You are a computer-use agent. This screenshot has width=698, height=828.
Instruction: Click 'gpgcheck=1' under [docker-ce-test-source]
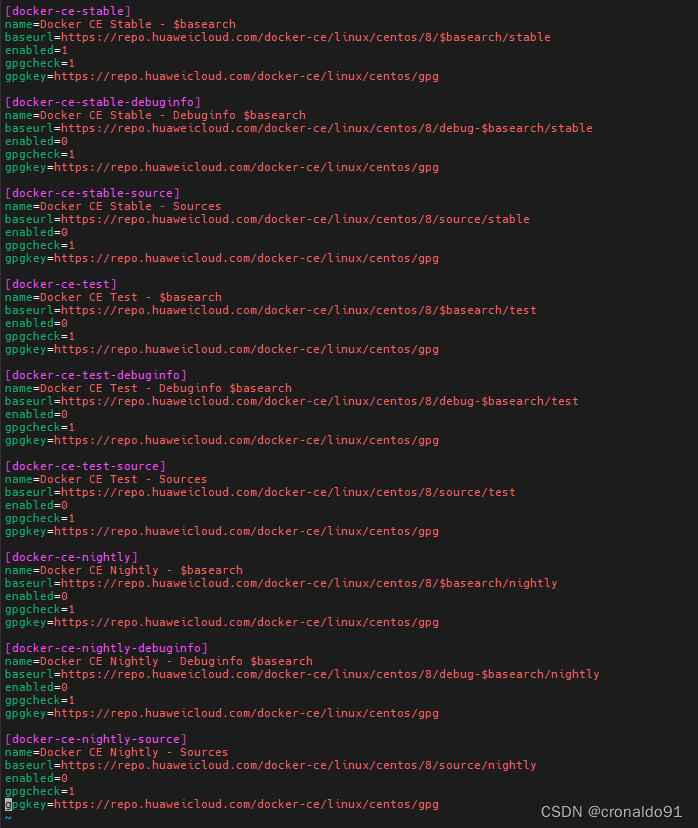point(40,518)
